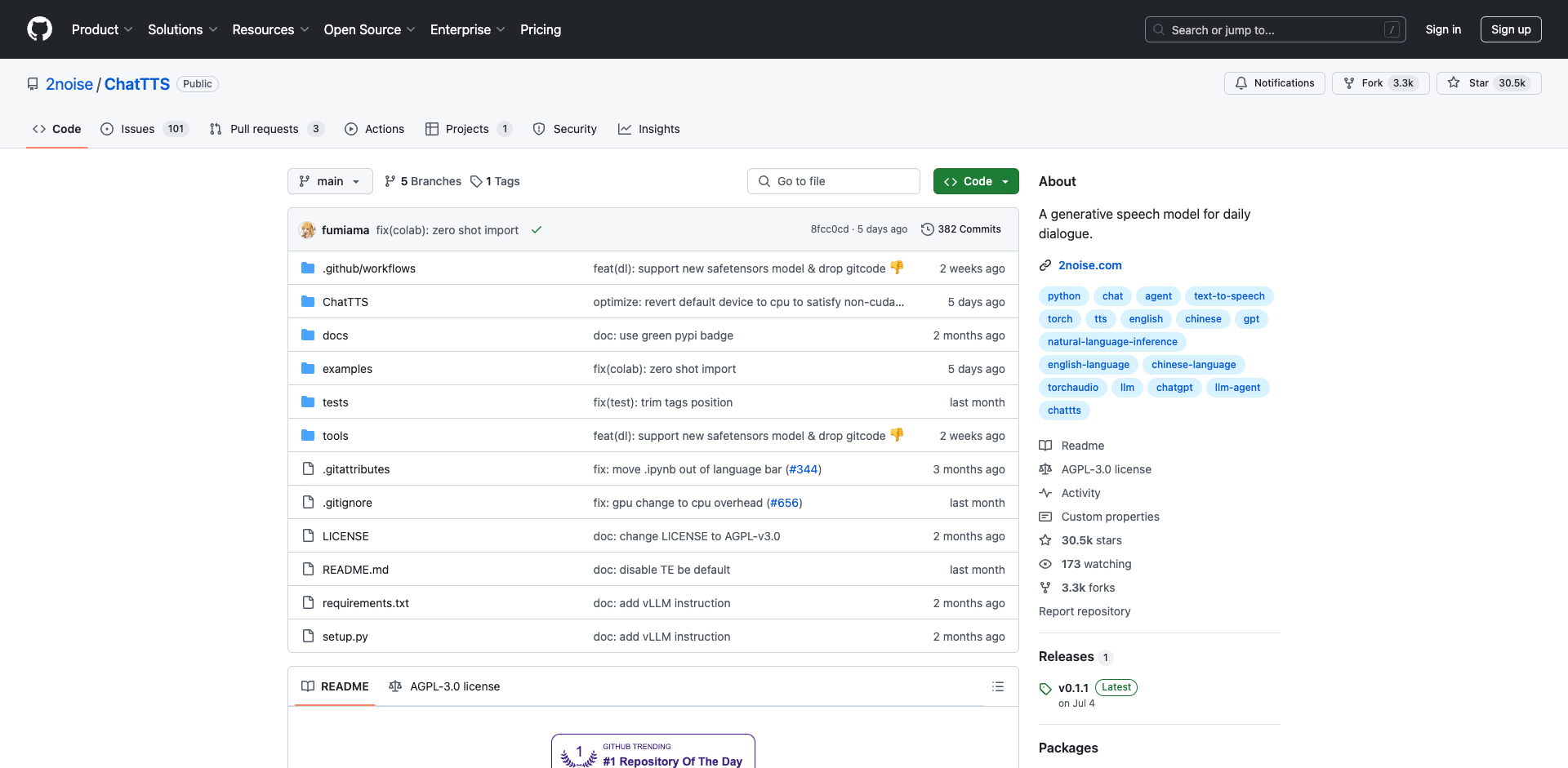This screenshot has height=768, width=1568.
Task: Fork the repository with Fork button
Action: (1380, 83)
